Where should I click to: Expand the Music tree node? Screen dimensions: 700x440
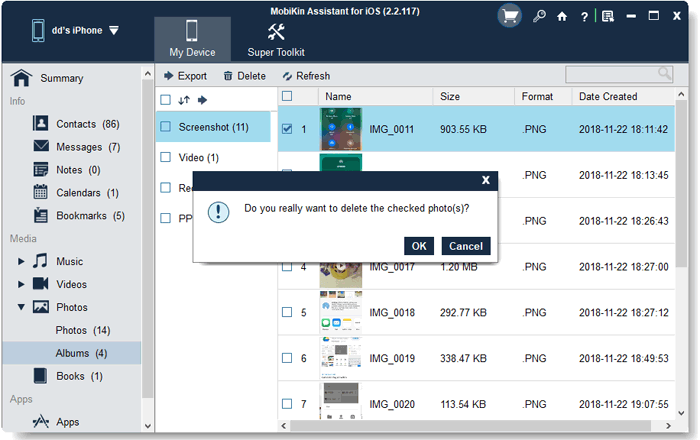pos(21,261)
